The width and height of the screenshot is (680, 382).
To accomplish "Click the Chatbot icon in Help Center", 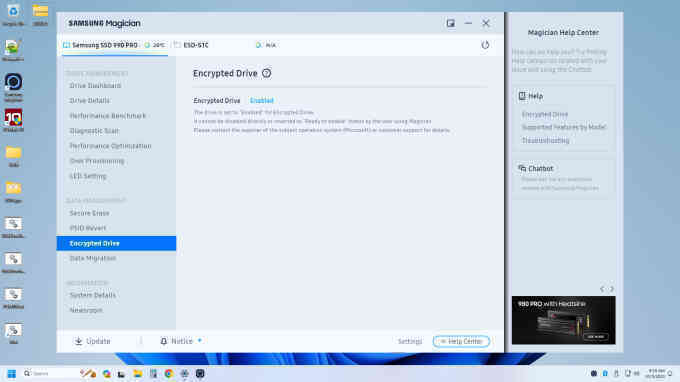I will [x=522, y=168].
